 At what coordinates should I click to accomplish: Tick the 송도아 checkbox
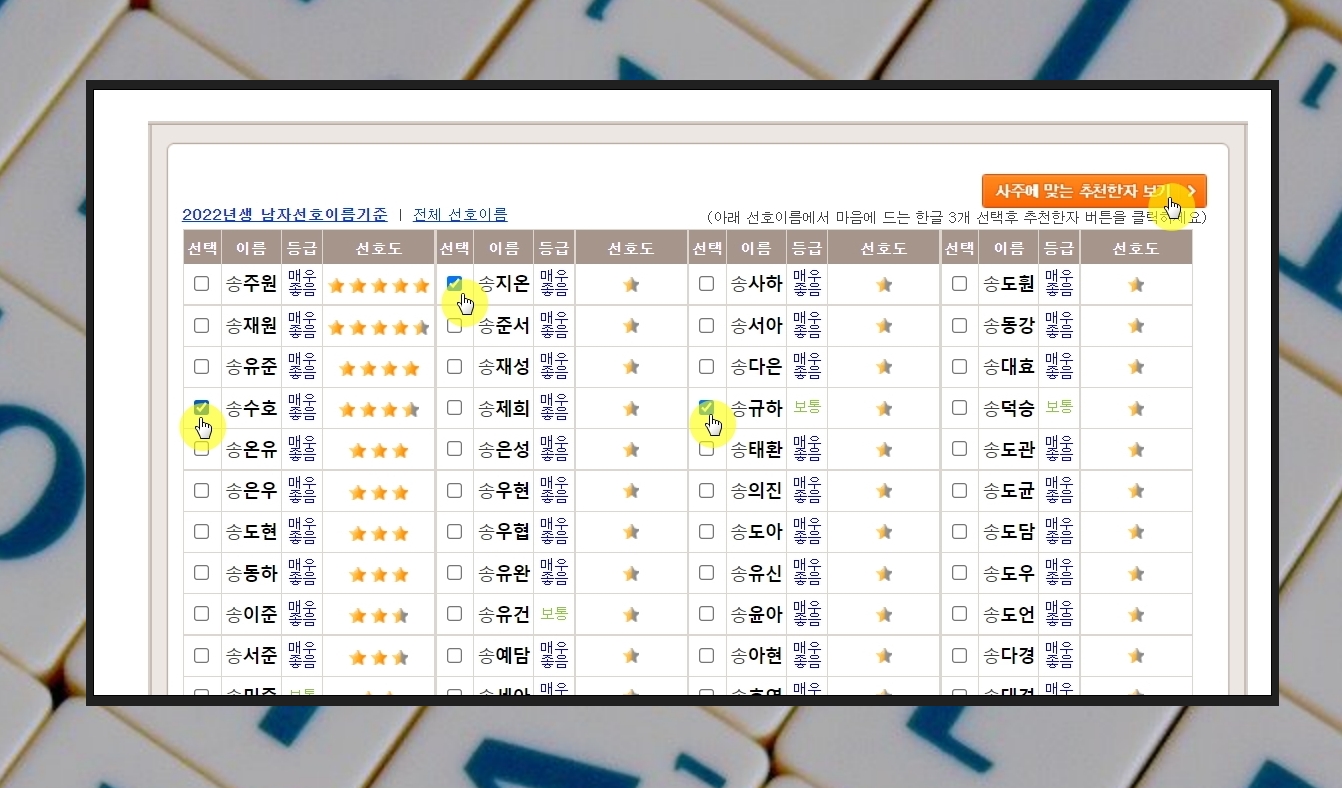[707, 531]
